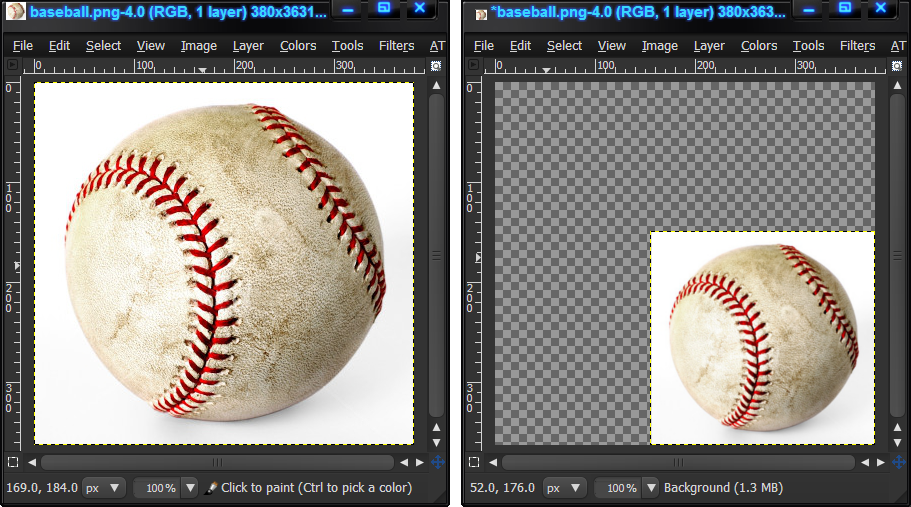
Task: Open px unit dropdown in left window
Action: [x=103, y=488]
